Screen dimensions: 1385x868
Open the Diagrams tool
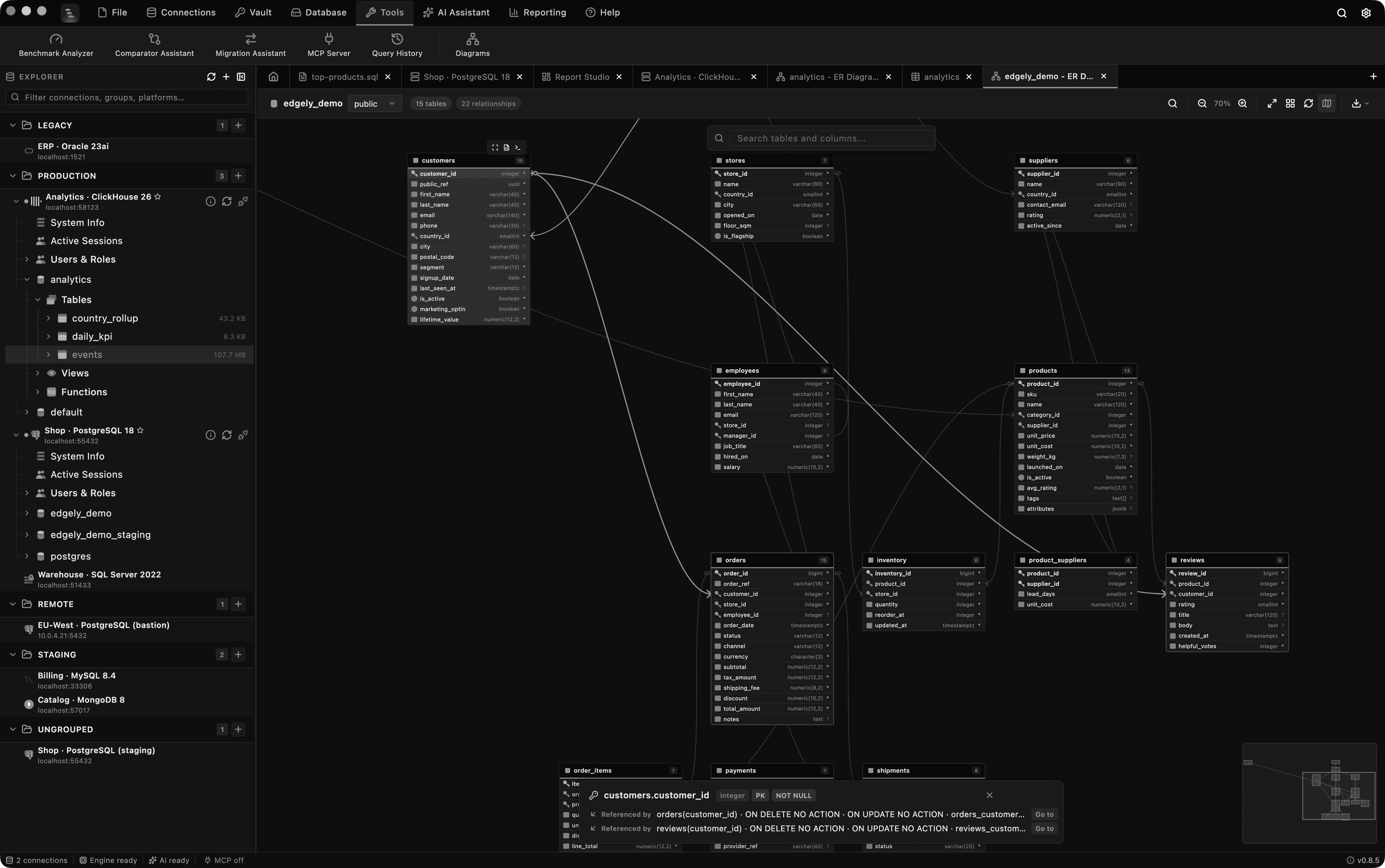click(x=472, y=45)
